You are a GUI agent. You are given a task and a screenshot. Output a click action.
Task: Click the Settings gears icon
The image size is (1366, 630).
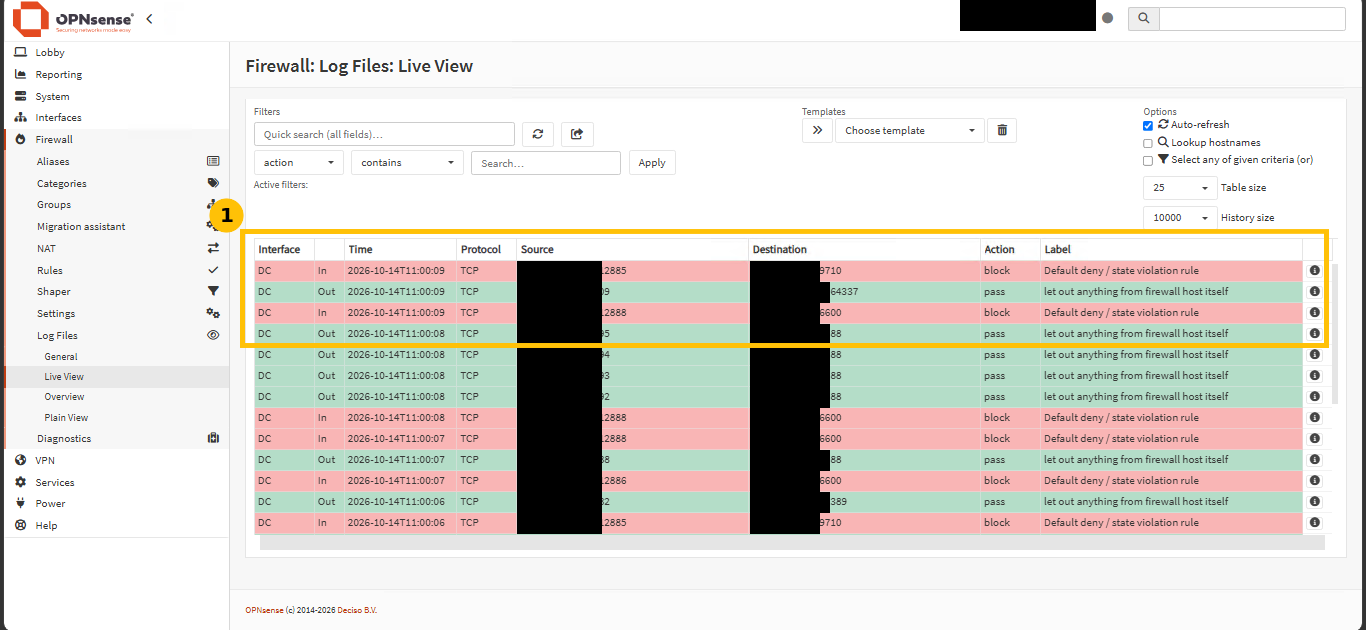pos(213,313)
